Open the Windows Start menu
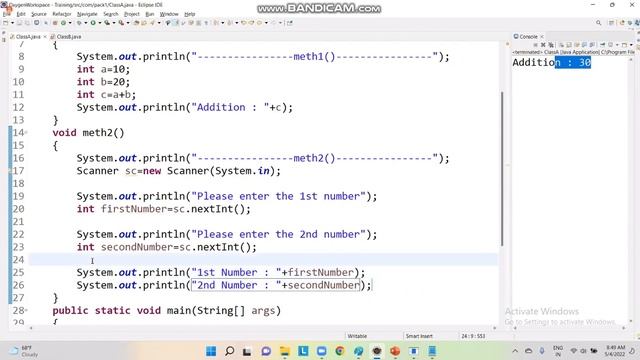This screenshot has width=640, height=360. tap(211, 351)
